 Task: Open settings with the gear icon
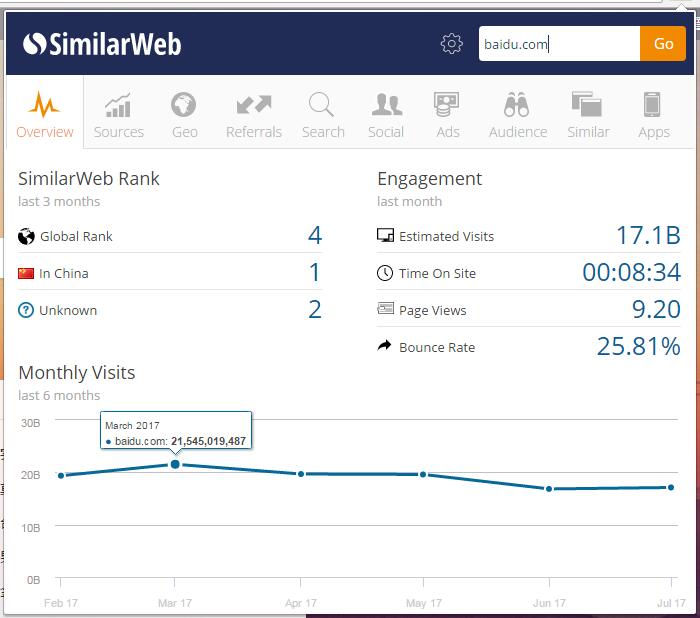coord(452,44)
